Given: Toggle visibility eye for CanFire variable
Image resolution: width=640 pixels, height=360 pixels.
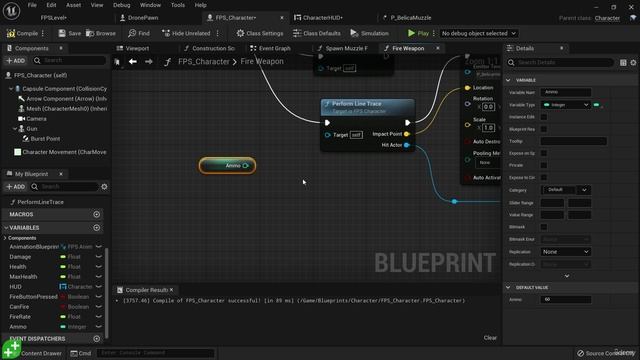Looking at the screenshot, I should (98, 307).
